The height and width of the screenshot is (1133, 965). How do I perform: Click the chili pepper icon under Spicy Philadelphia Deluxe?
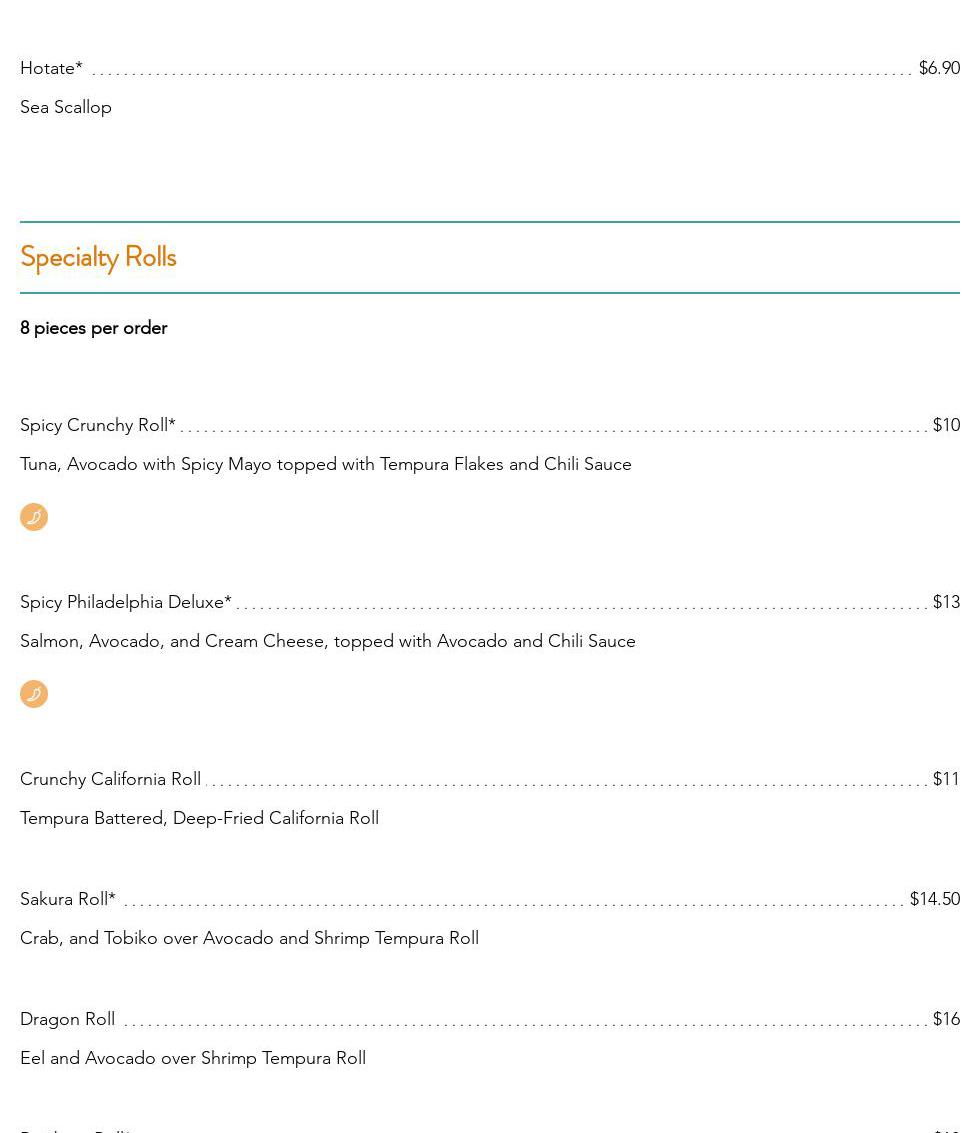[34, 694]
